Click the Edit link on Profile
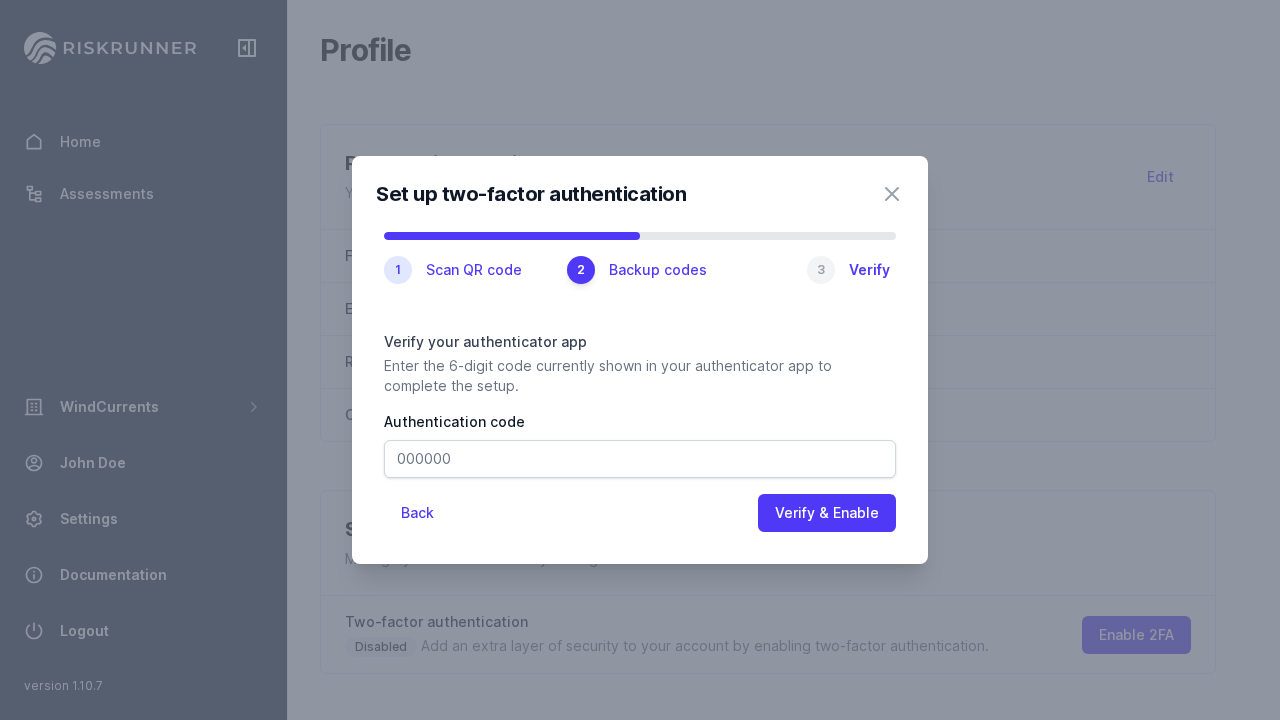The image size is (1280, 720). point(1160,177)
